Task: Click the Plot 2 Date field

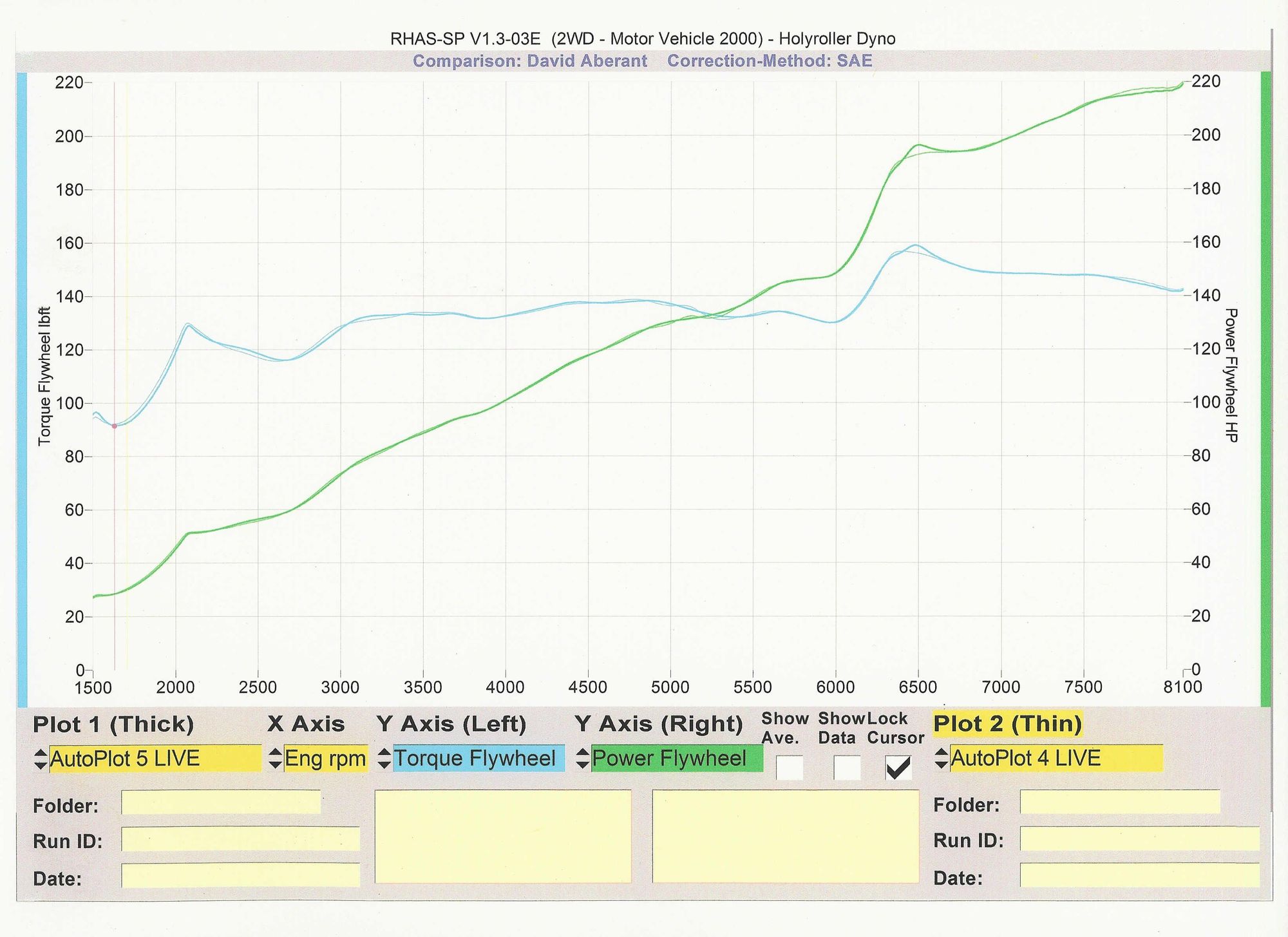Action: (1140, 875)
